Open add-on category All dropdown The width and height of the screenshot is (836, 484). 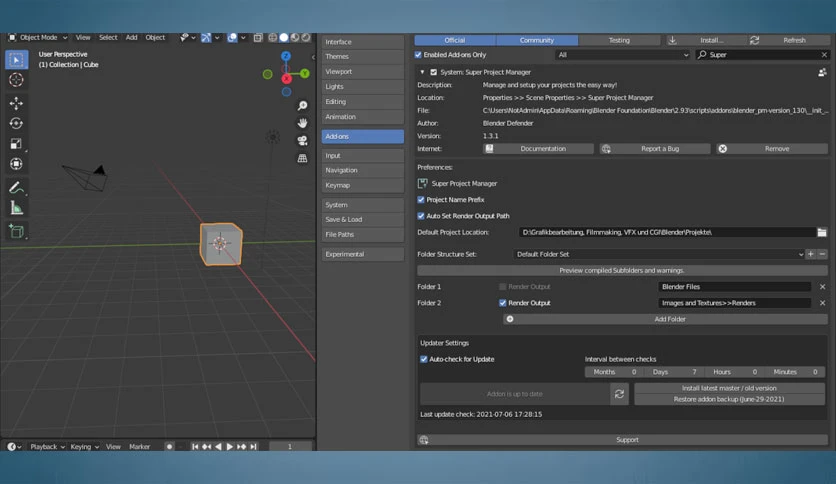[623, 55]
